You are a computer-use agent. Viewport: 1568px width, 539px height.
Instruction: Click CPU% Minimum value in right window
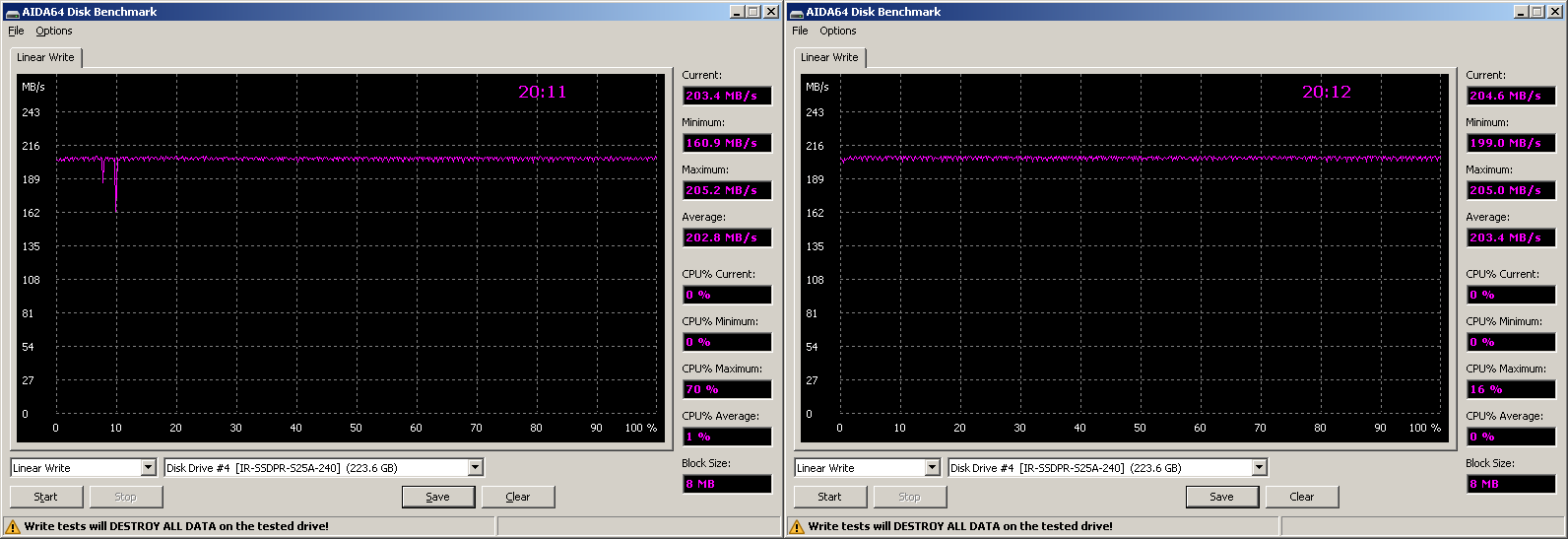(1511, 342)
